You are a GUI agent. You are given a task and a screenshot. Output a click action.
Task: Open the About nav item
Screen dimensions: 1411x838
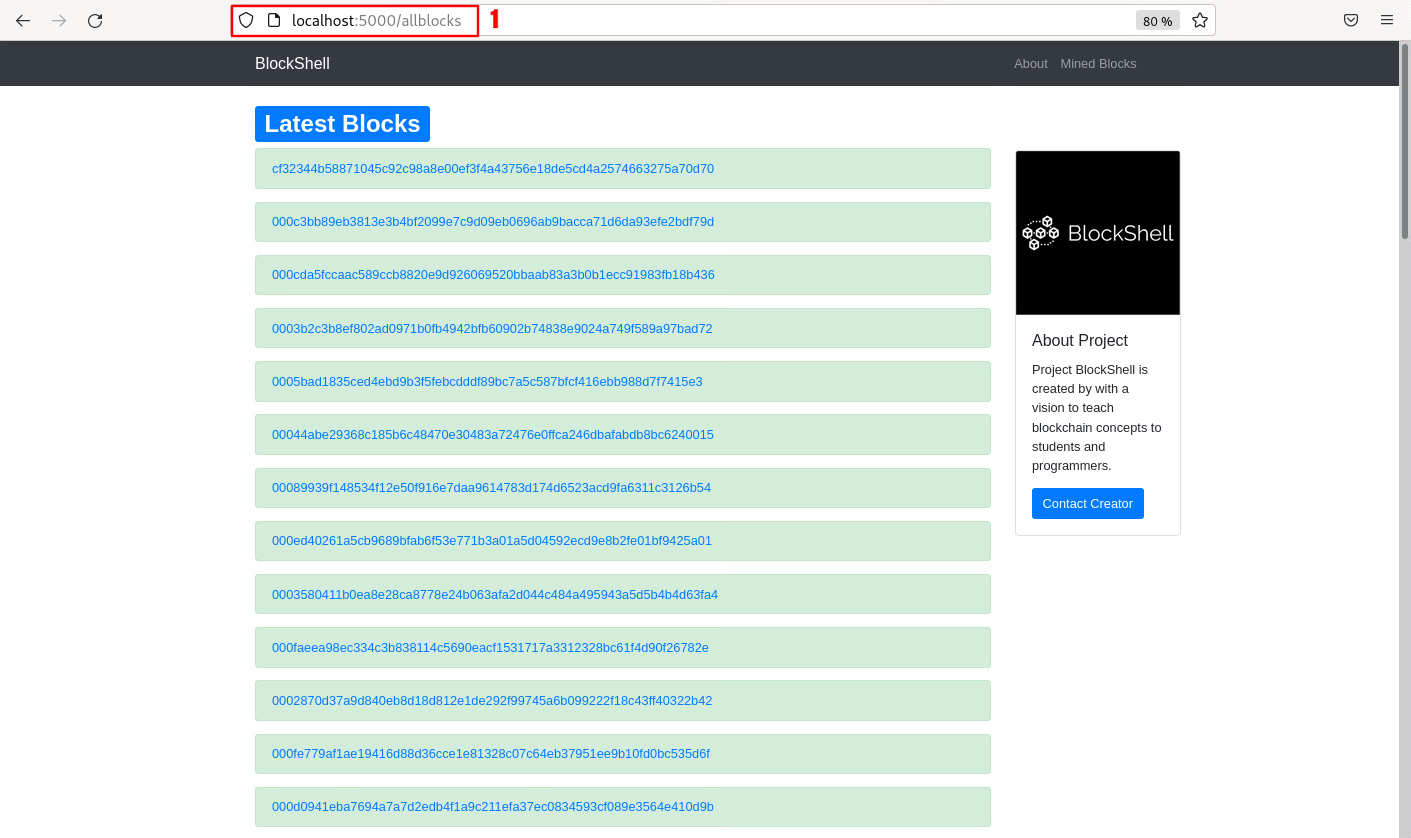tap(1030, 63)
